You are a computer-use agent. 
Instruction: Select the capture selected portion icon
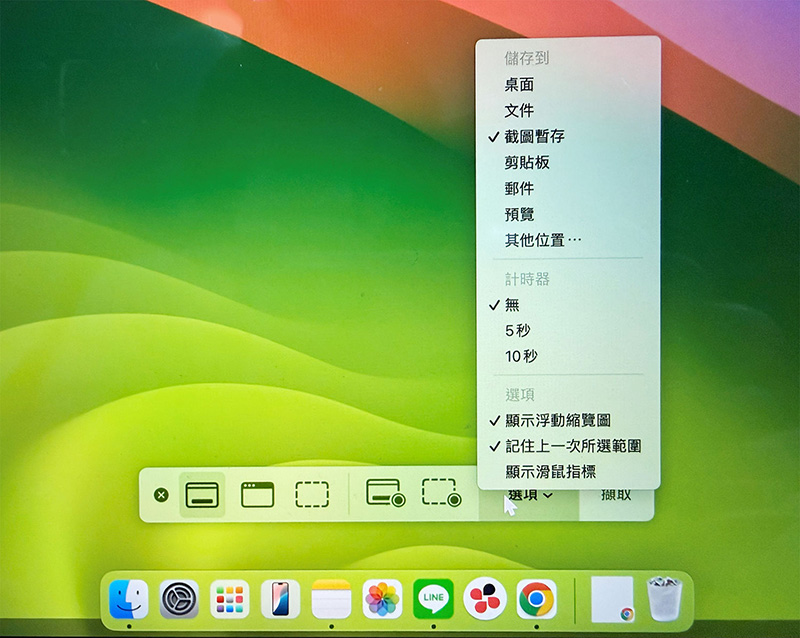(312, 494)
